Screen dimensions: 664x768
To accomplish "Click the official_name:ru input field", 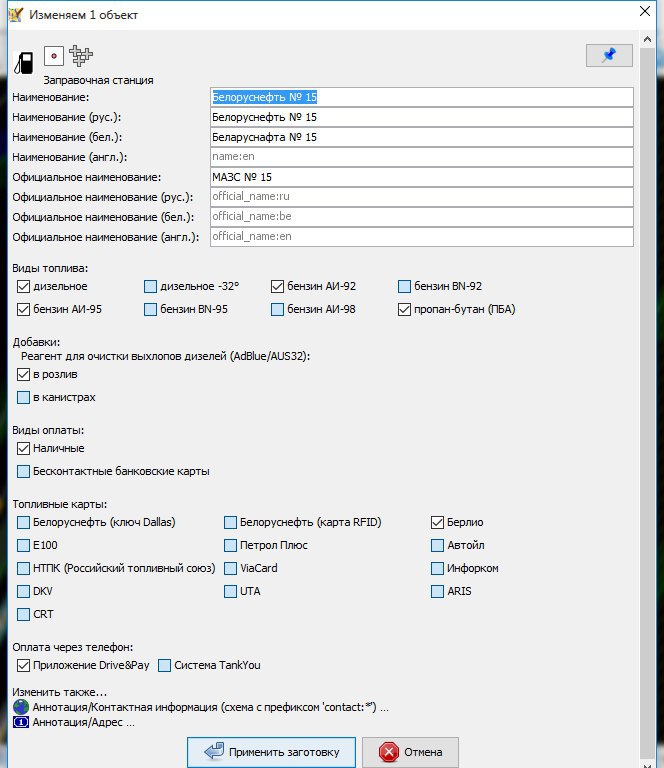I will (x=422, y=197).
